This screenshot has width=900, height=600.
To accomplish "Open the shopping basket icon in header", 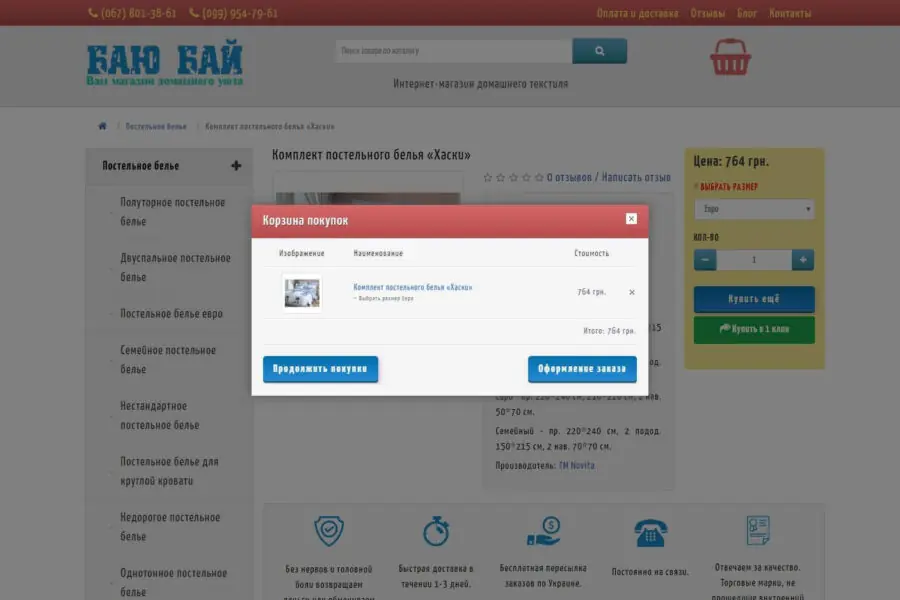I will coord(730,57).
